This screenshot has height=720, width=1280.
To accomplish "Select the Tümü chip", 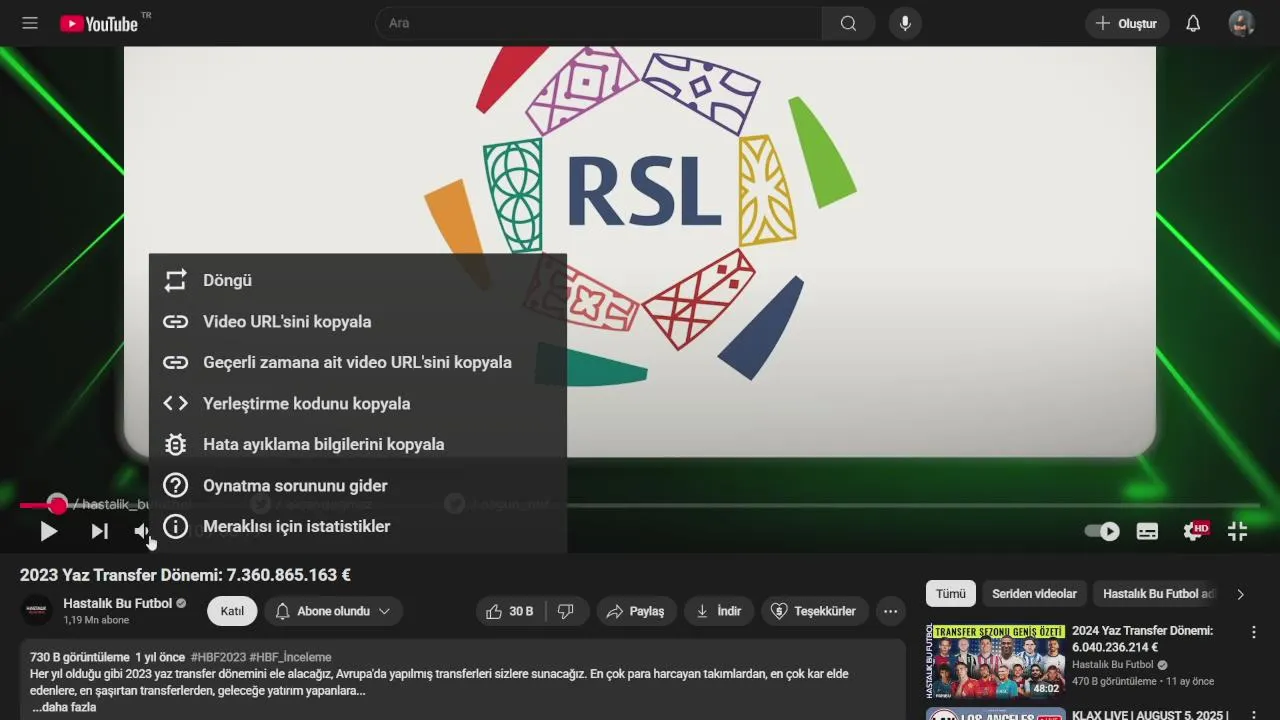I will click(x=951, y=594).
